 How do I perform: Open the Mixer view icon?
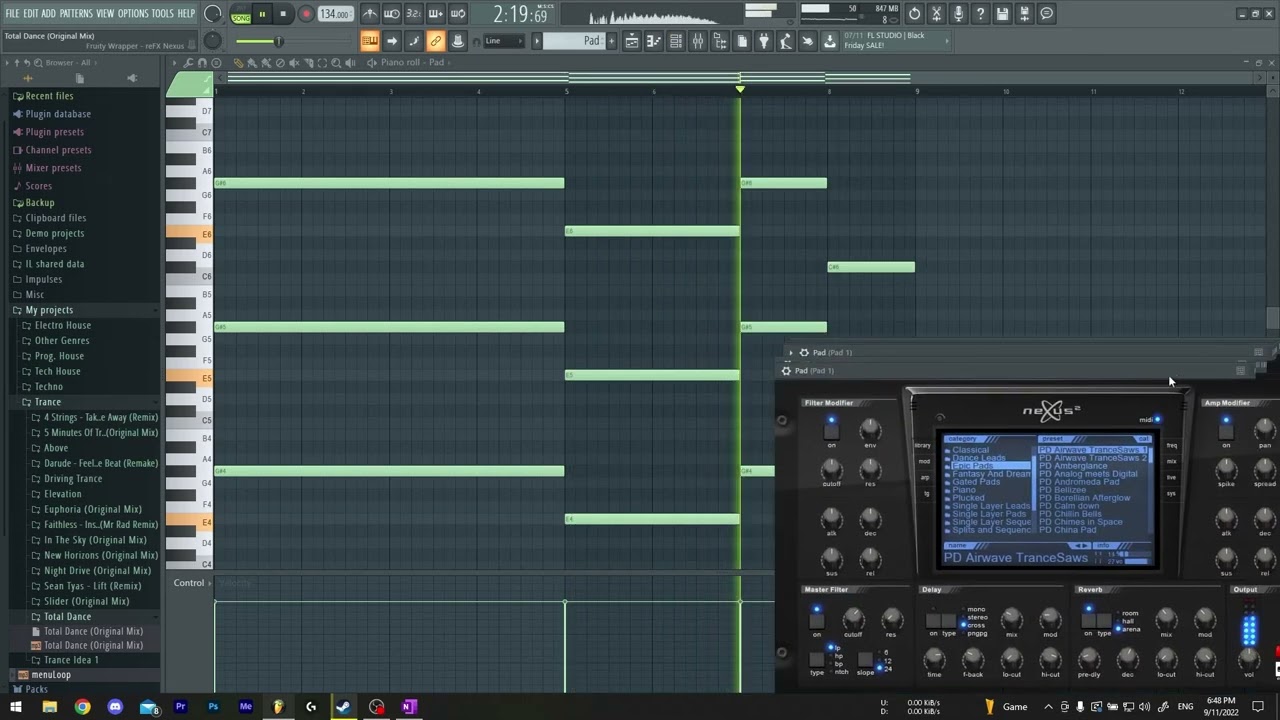tap(698, 41)
